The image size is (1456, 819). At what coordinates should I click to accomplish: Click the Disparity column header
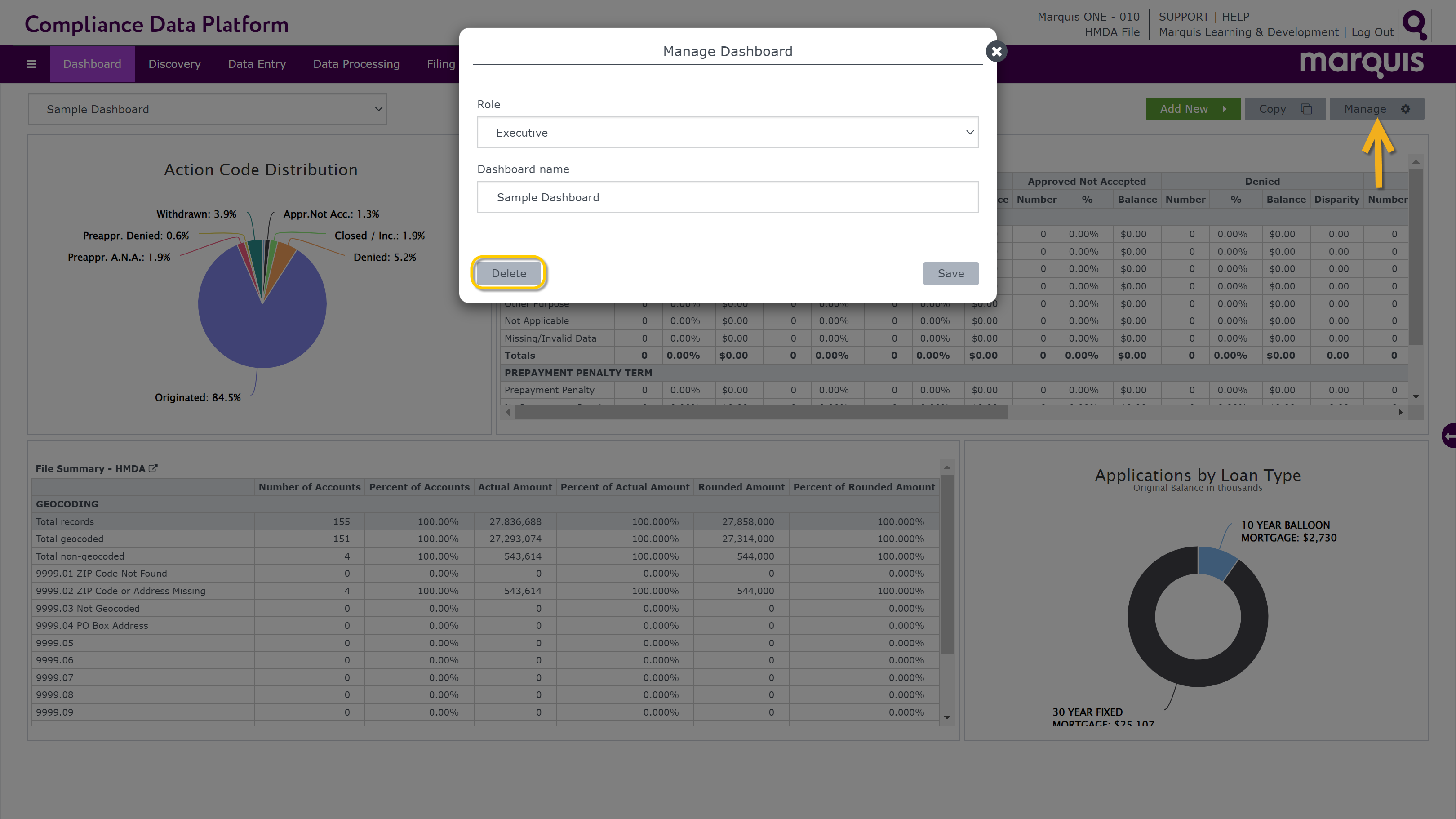coord(1337,200)
